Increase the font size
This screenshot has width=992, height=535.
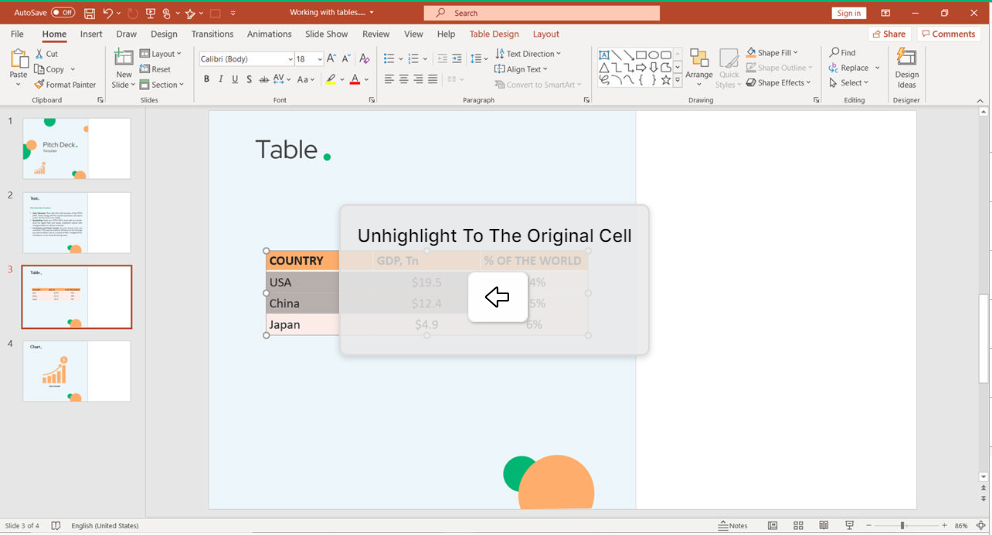pos(331,58)
